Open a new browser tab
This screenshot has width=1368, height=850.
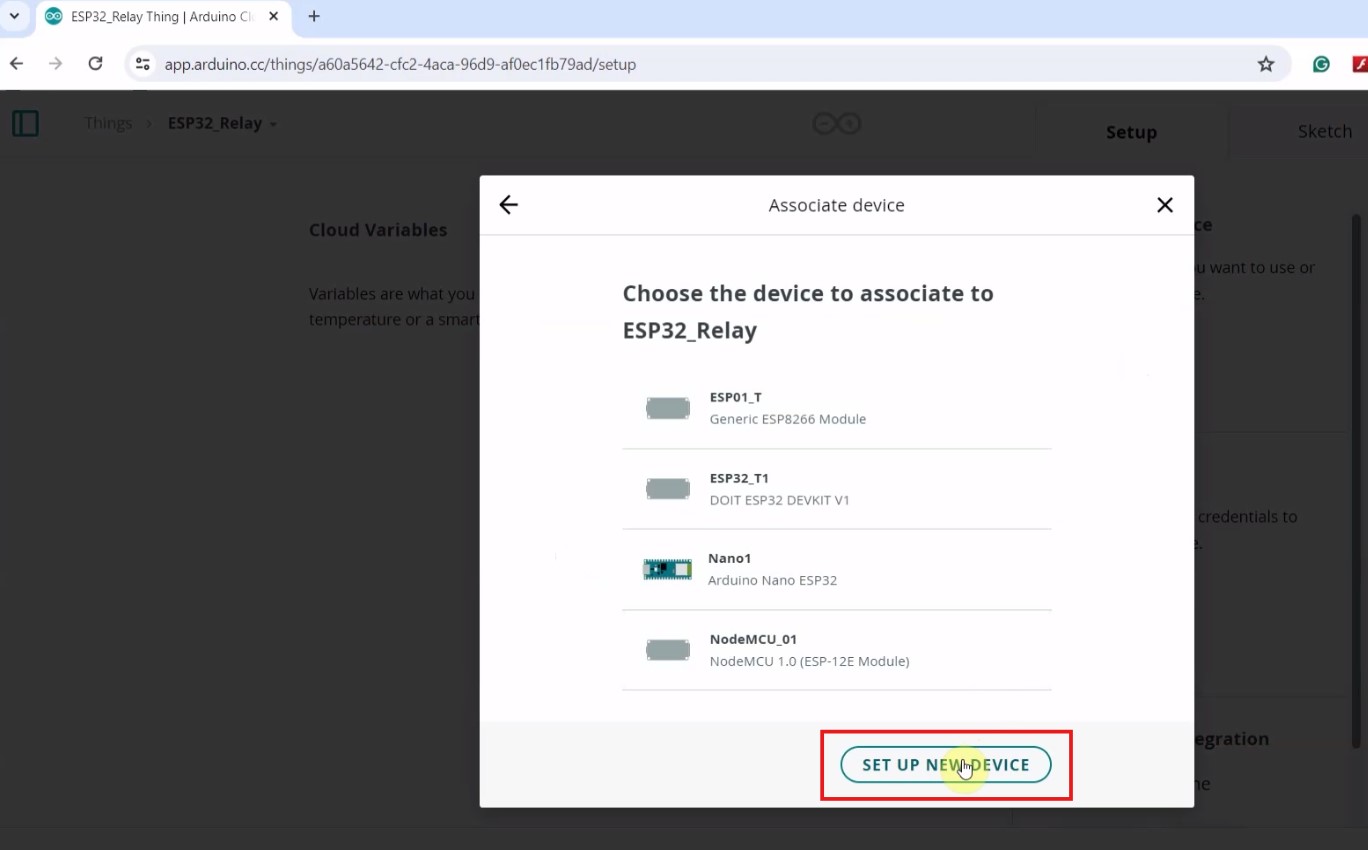click(314, 16)
